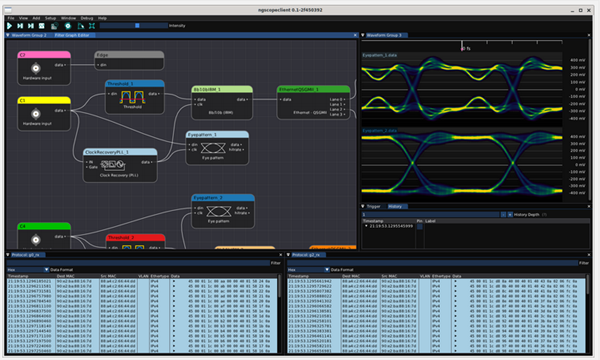Open Hex data format dropdown in g2_rx panel

click(308, 270)
